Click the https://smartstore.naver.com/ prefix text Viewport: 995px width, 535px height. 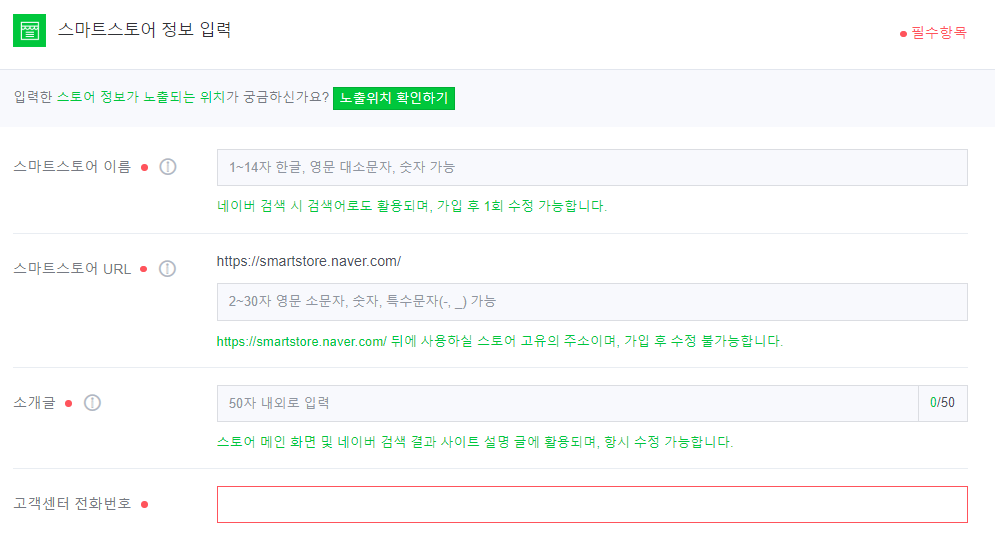click(308, 261)
